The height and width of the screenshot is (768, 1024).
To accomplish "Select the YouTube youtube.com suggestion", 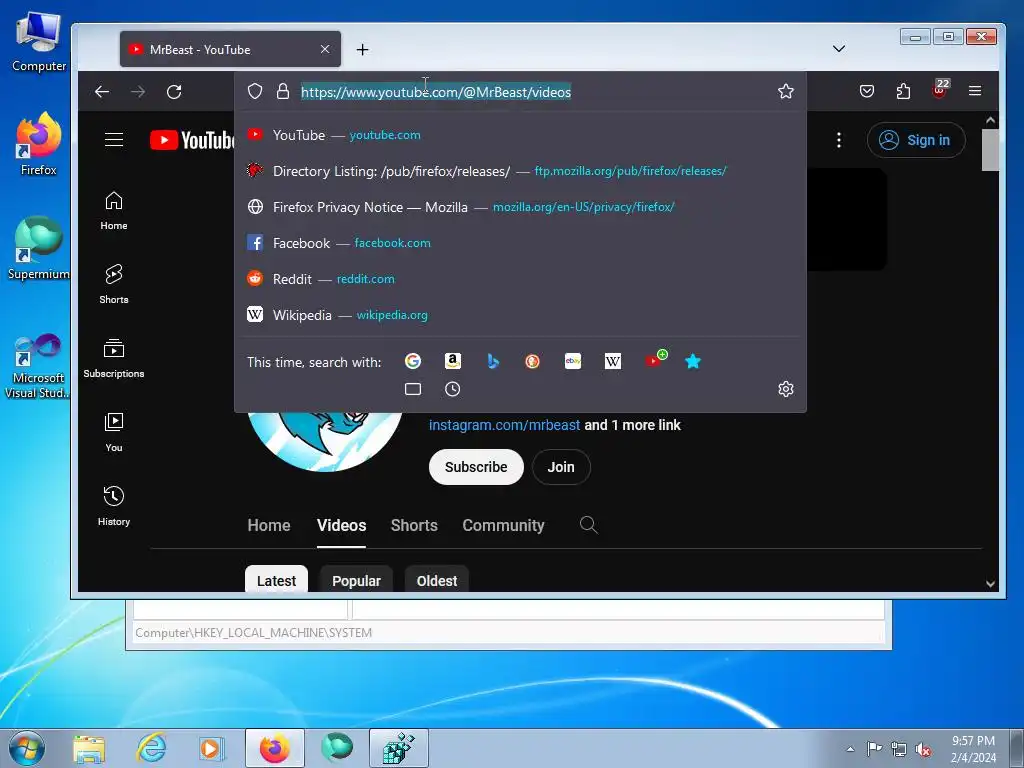I will [520, 135].
